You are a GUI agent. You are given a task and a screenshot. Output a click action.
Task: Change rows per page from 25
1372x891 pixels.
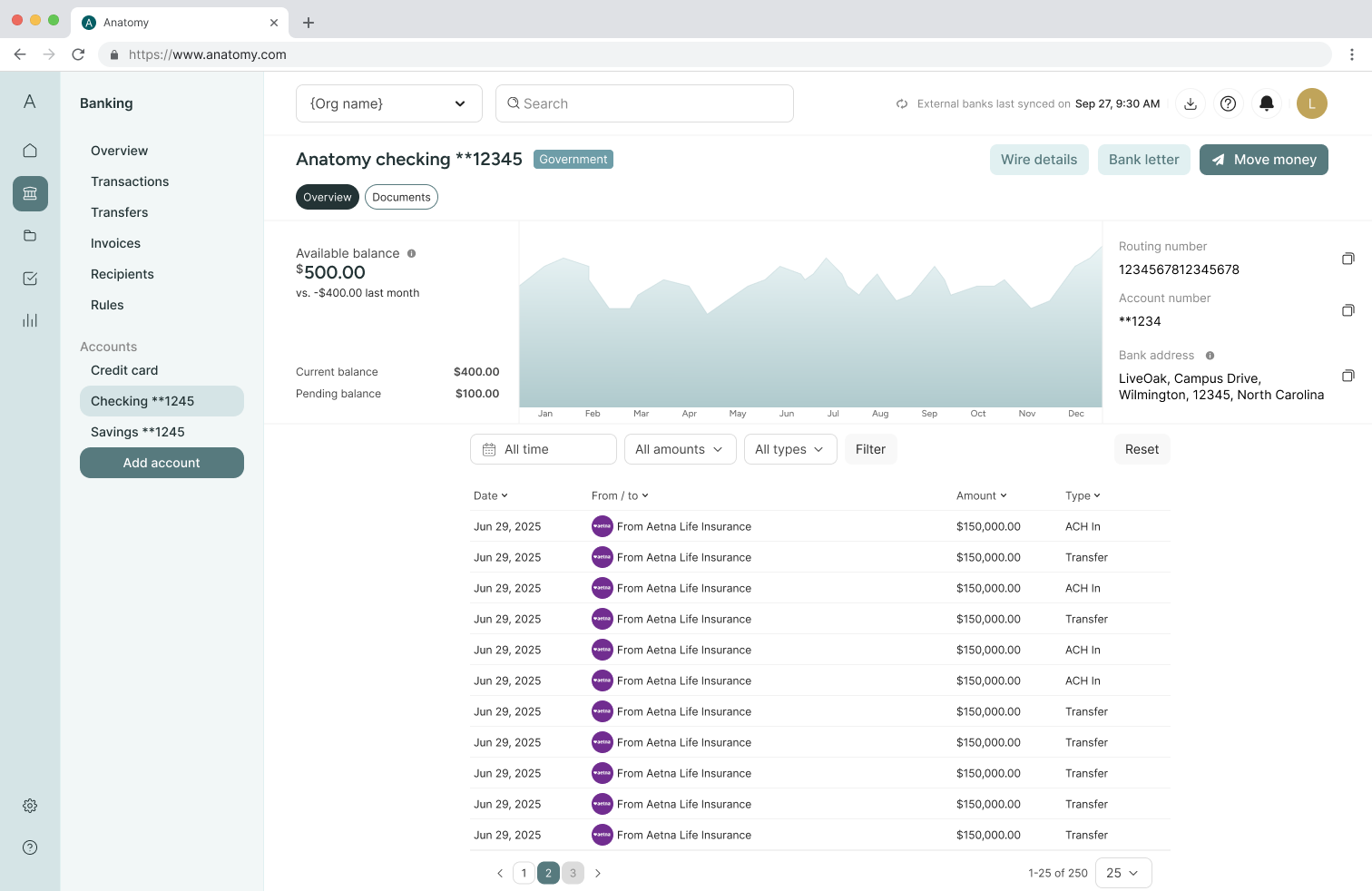(x=1123, y=873)
